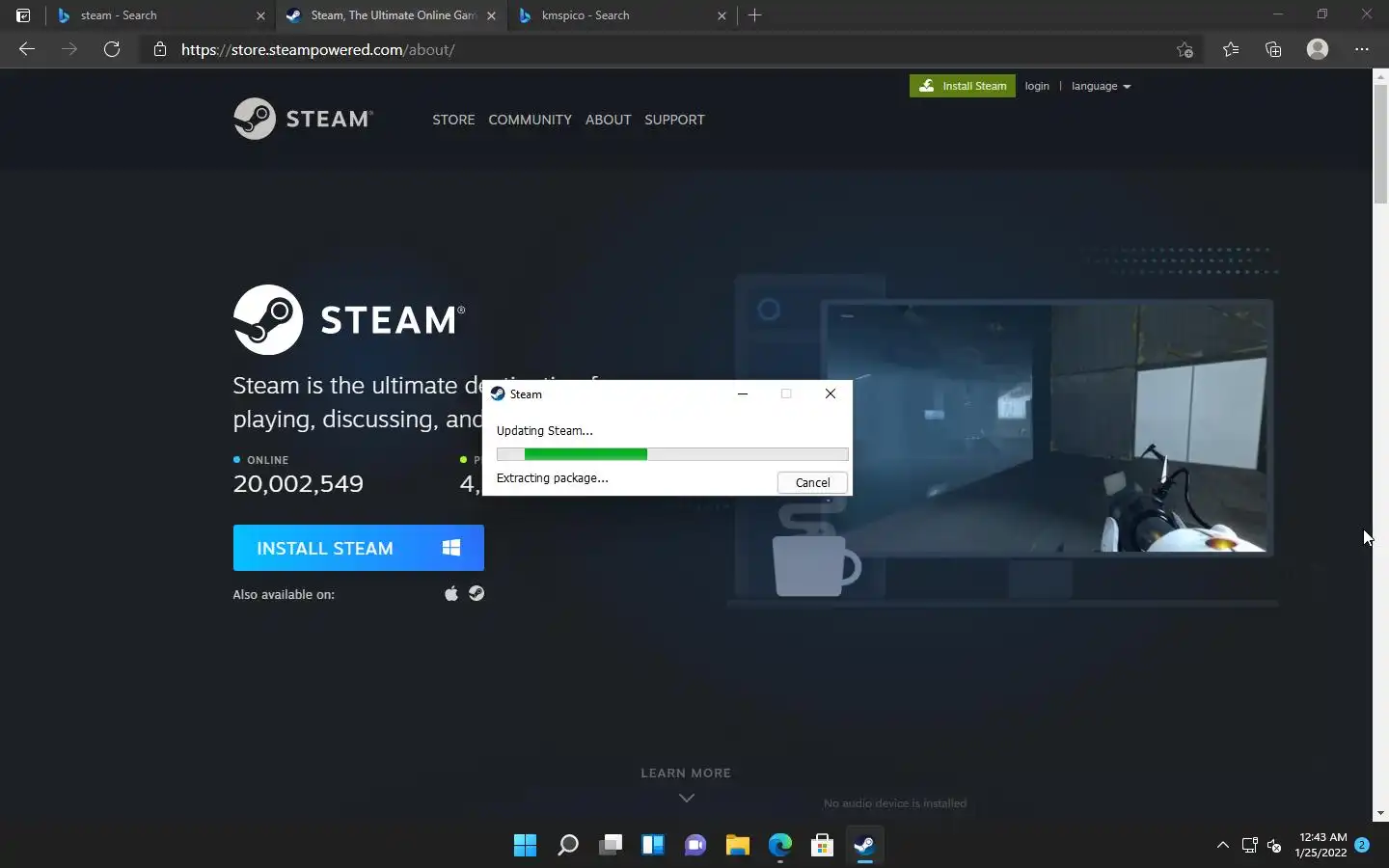The width and height of the screenshot is (1389, 868).
Task: Open taskbar Search magnifier
Action: pos(568,846)
